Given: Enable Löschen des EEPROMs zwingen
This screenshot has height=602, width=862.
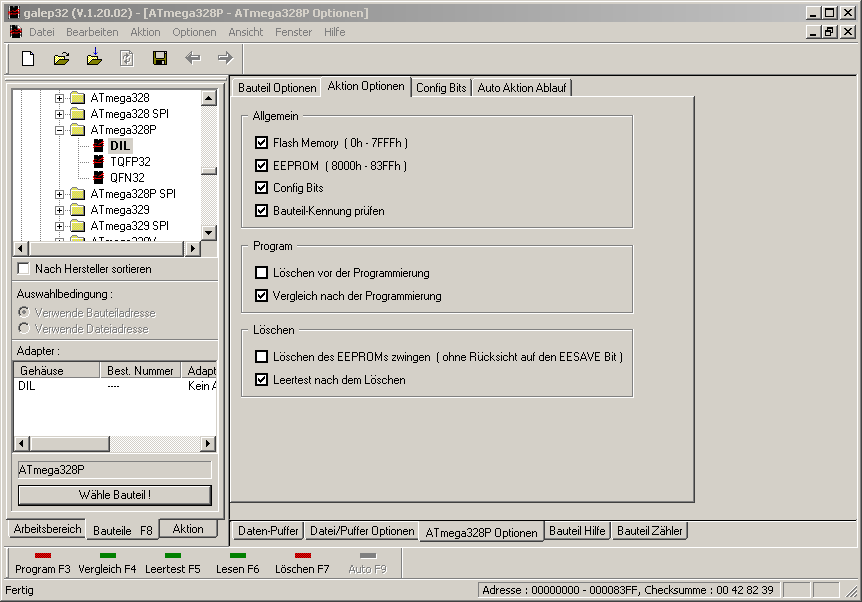Looking at the screenshot, I should pyautogui.click(x=262, y=357).
